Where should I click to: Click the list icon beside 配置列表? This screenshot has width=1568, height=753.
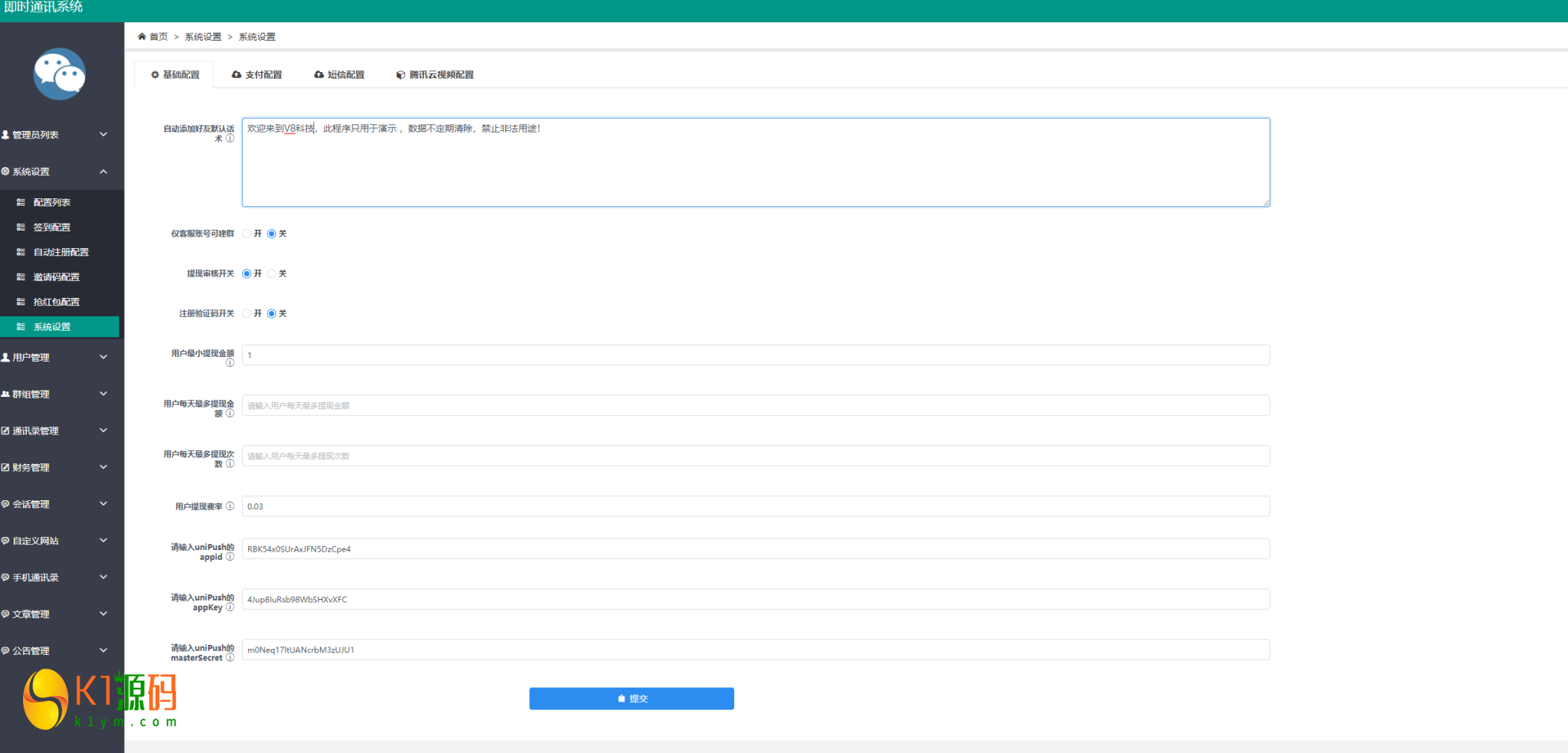21,202
